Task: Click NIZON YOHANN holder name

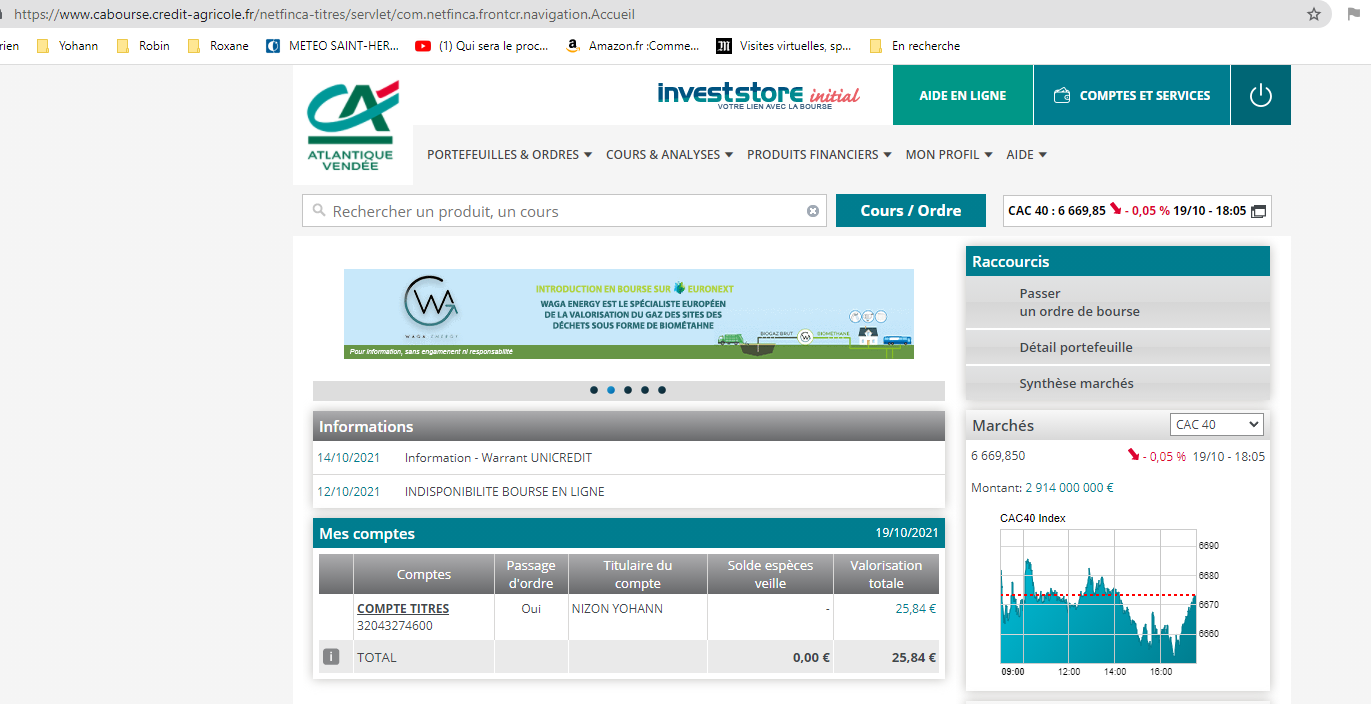Action: pyautogui.click(x=617, y=608)
